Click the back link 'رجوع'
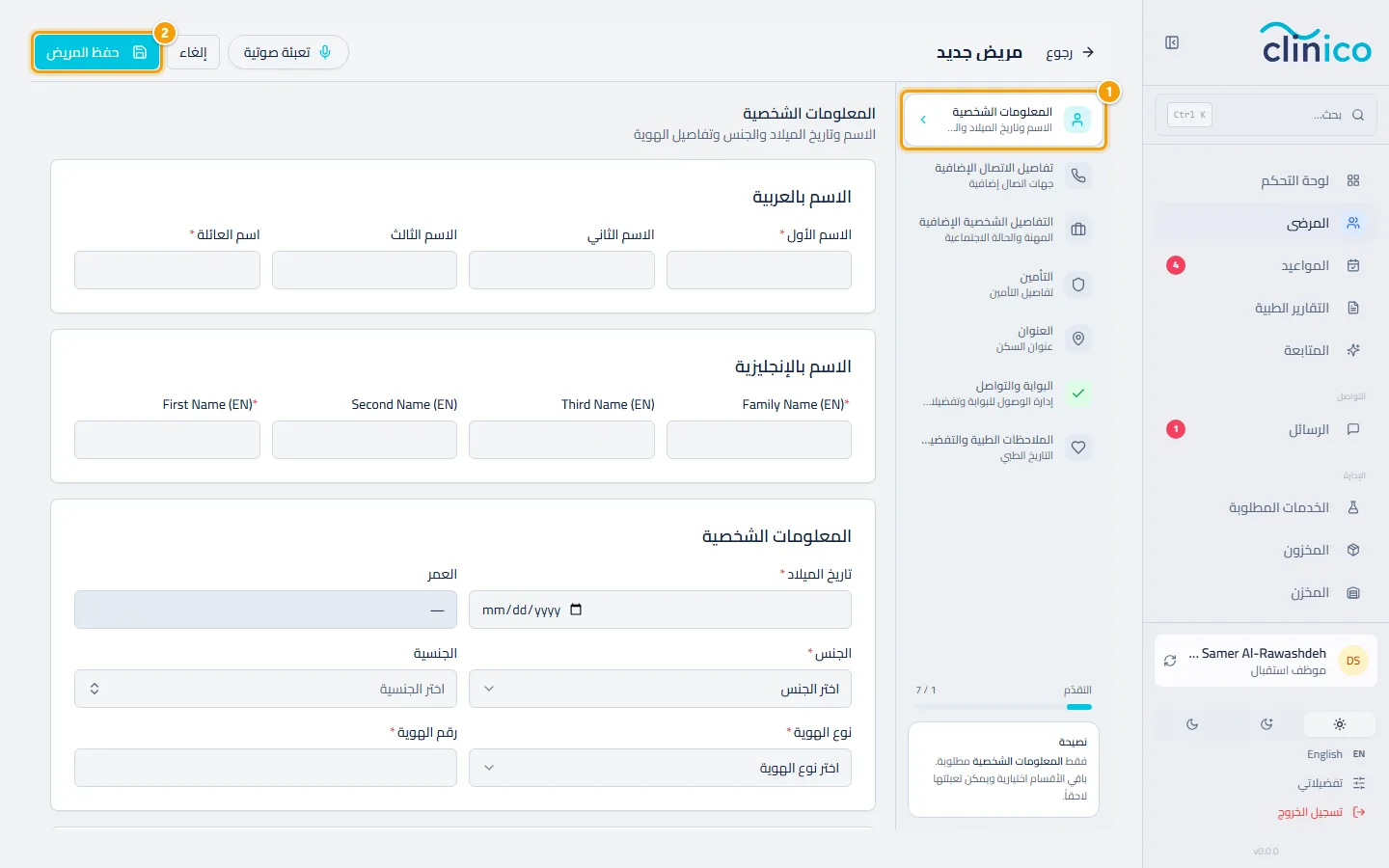This screenshot has width=1389, height=868. [1070, 52]
